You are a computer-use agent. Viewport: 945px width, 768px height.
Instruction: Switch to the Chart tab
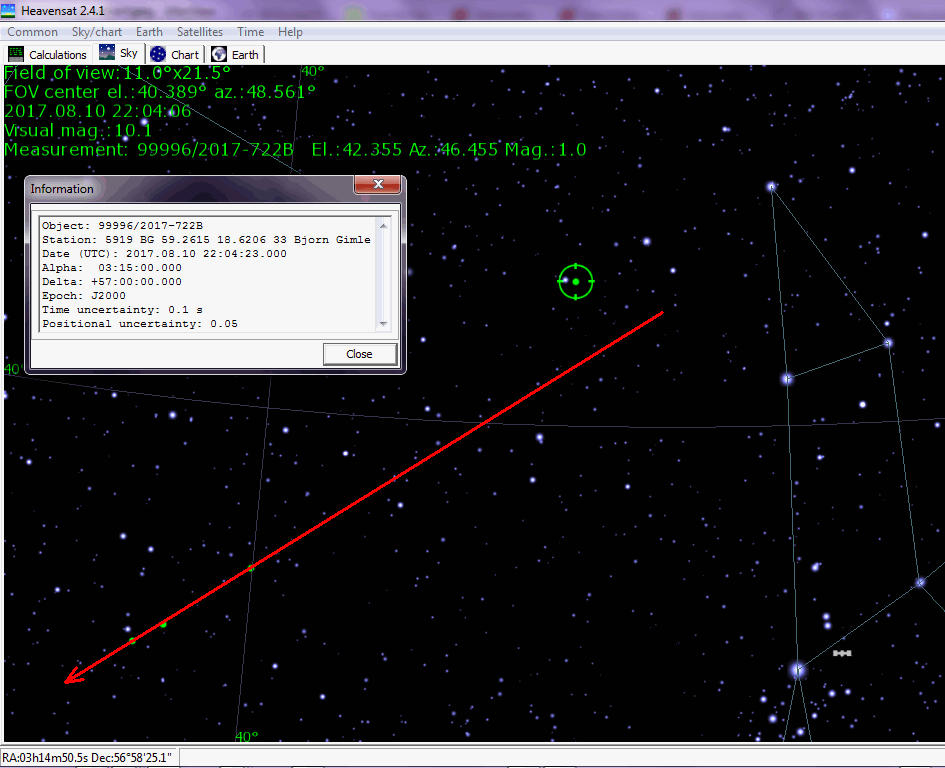(x=176, y=54)
